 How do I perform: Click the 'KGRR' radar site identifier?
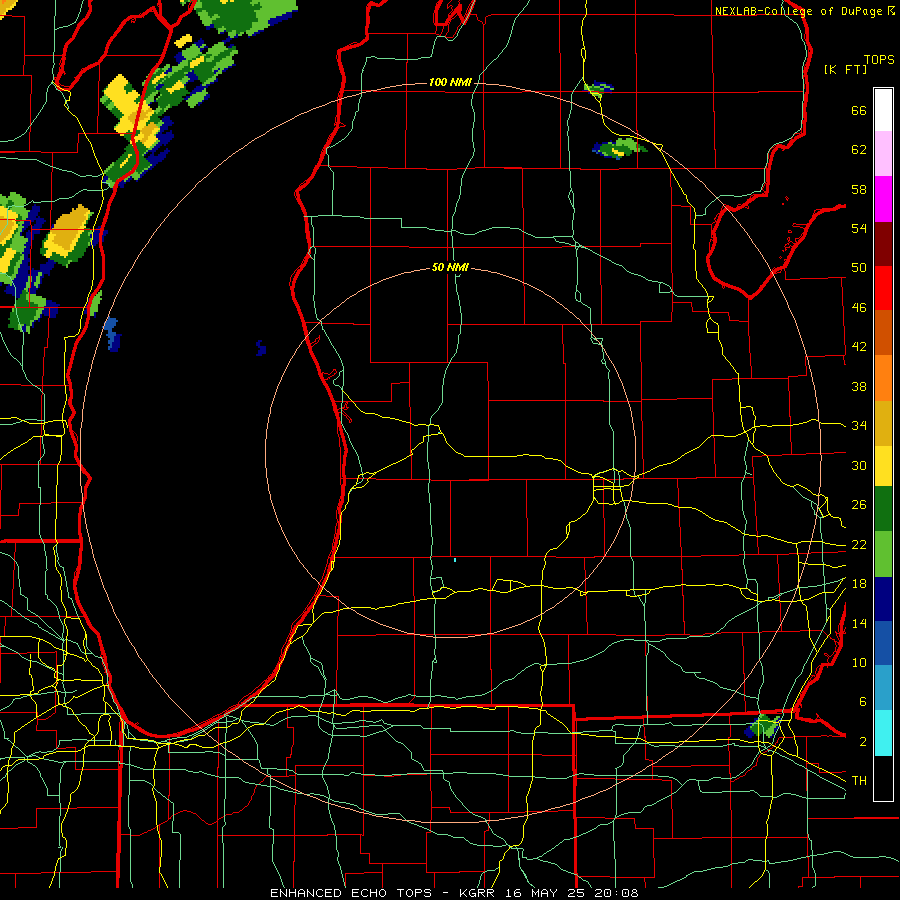476,893
